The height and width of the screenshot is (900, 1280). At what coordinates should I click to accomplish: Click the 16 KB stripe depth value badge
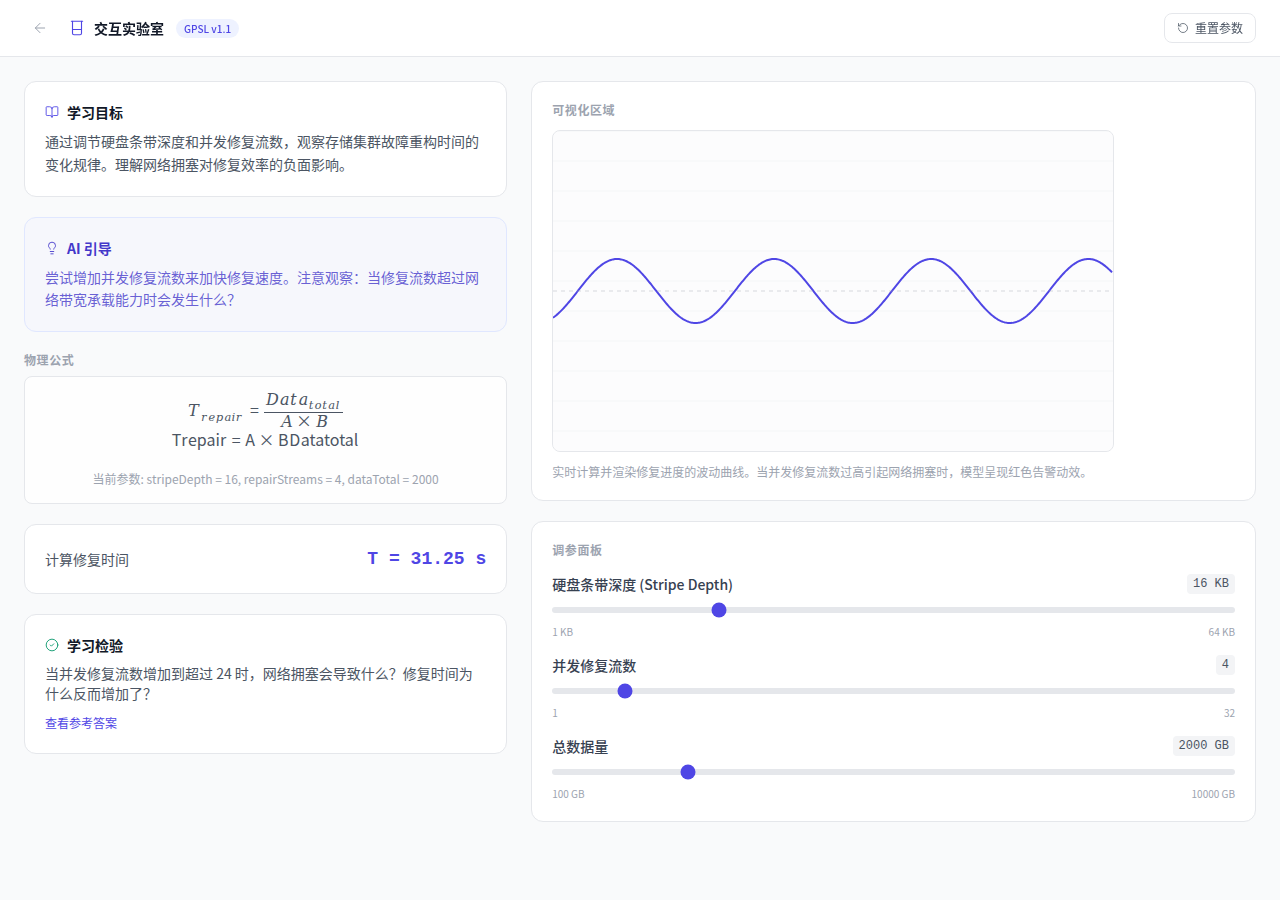[x=1210, y=584]
